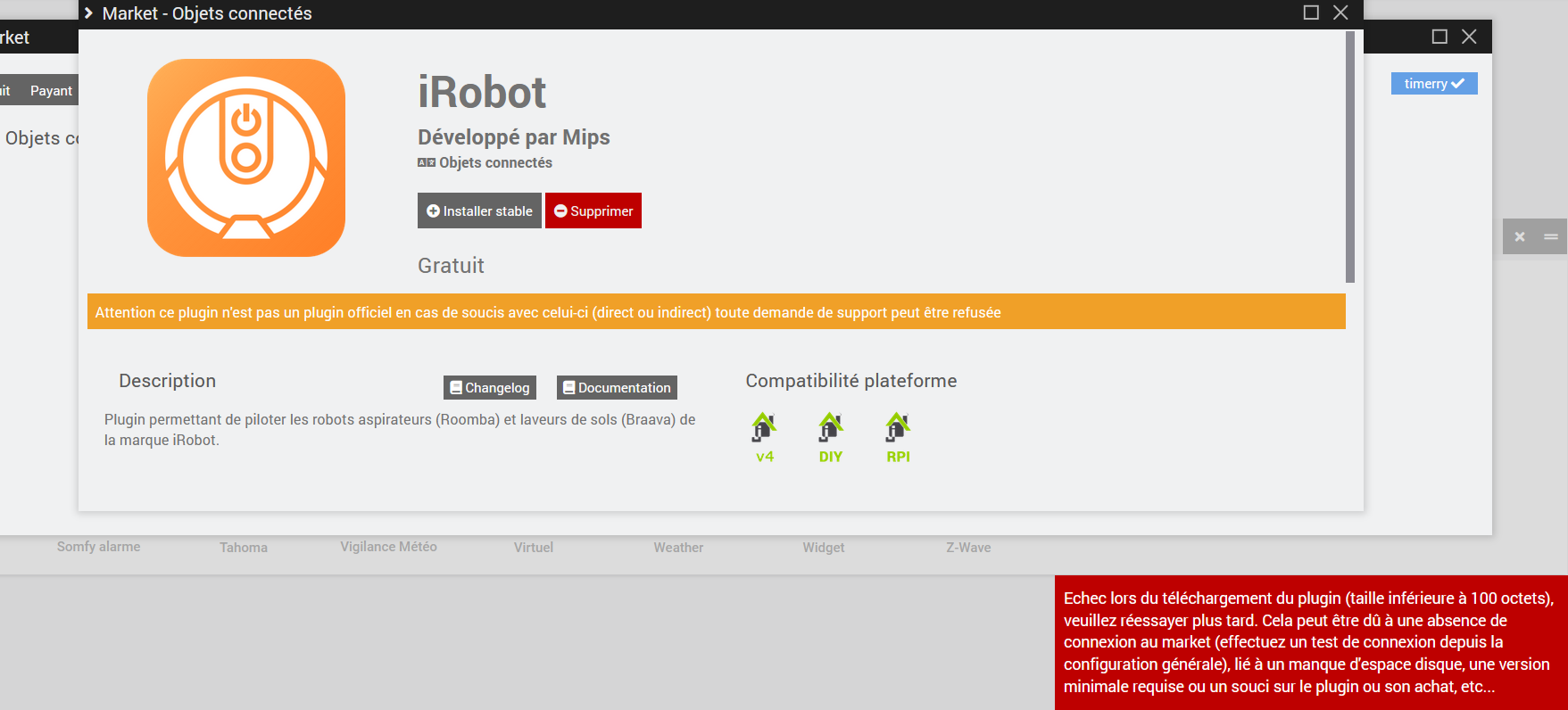Image resolution: width=1568 pixels, height=710 pixels.
Task: Click the Description heading
Action: point(168,381)
